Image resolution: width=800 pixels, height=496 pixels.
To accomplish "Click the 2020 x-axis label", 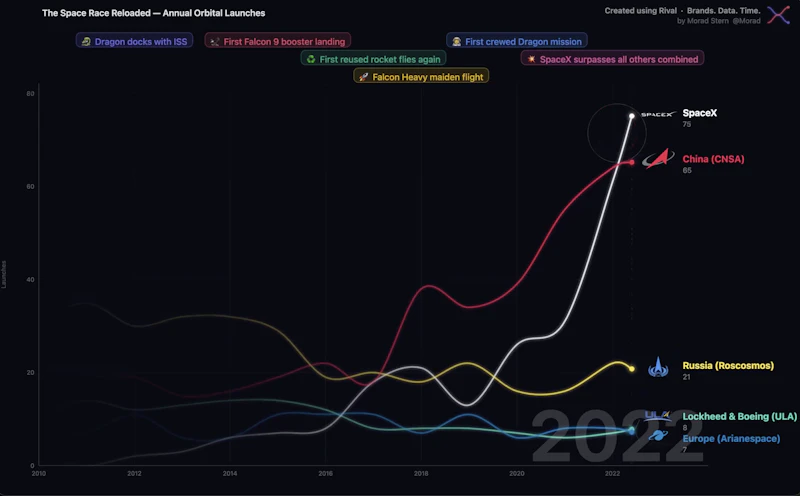I will tap(516, 474).
